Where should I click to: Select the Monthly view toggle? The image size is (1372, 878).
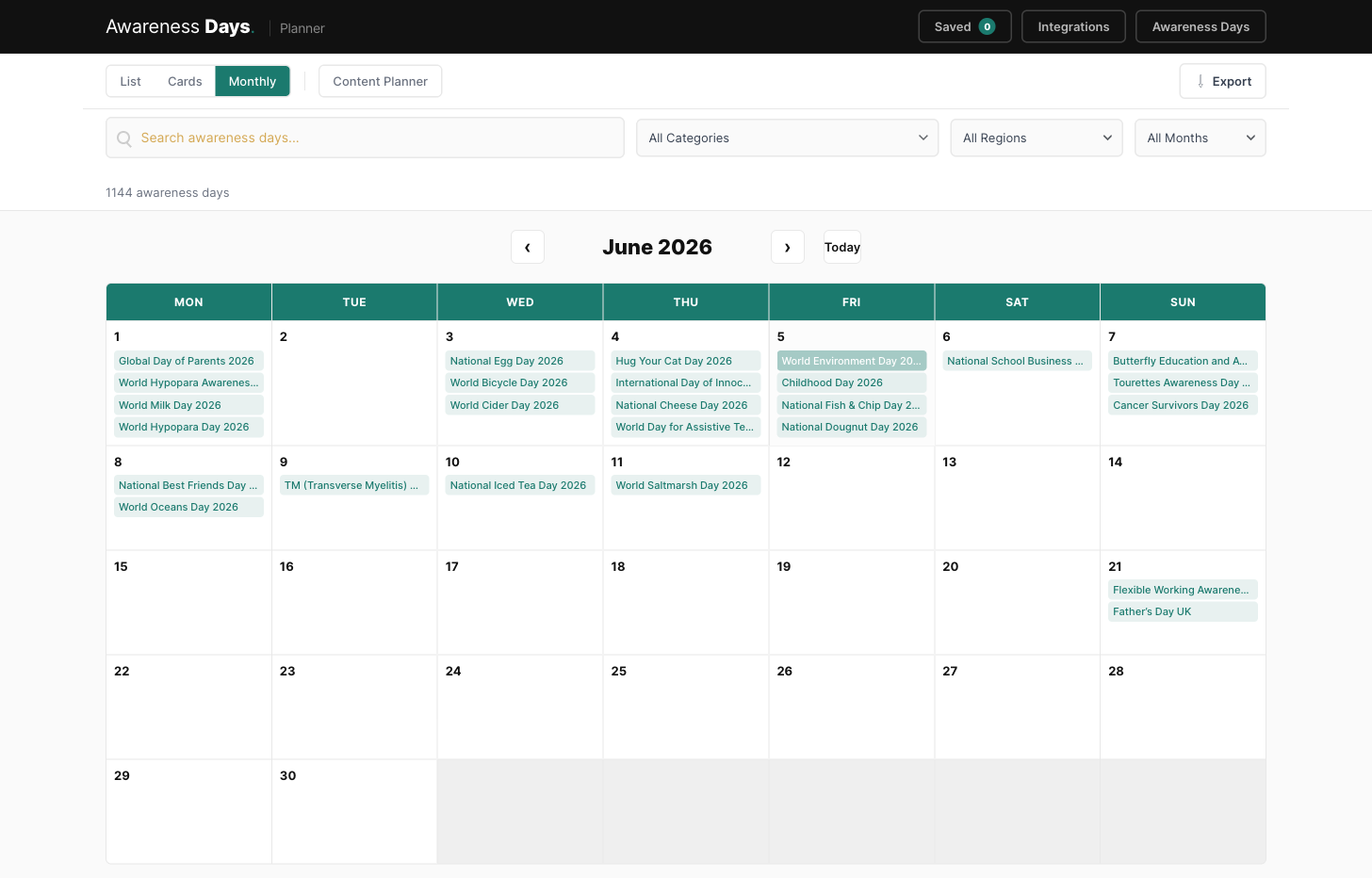[252, 81]
